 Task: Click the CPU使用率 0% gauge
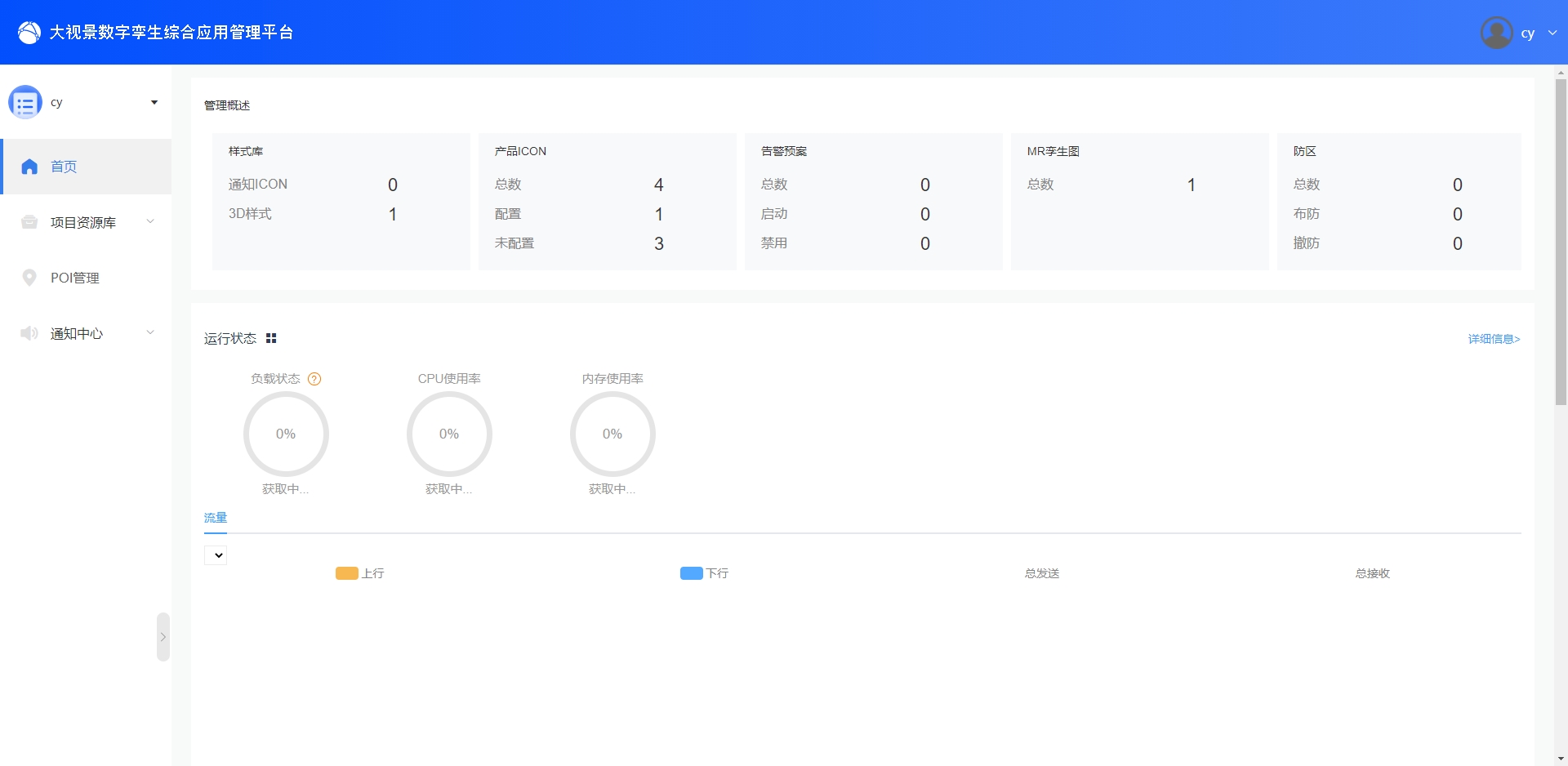click(449, 434)
